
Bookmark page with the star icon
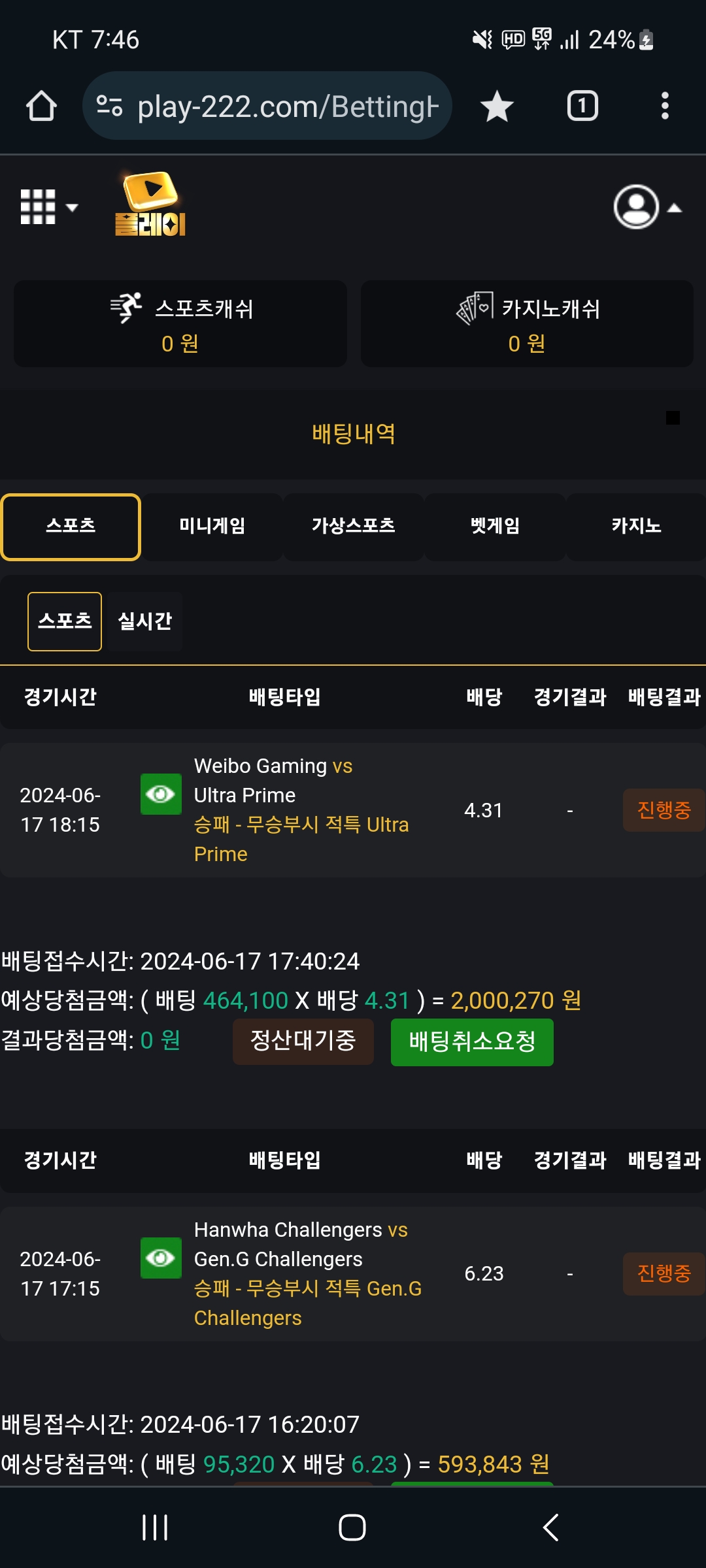click(497, 106)
